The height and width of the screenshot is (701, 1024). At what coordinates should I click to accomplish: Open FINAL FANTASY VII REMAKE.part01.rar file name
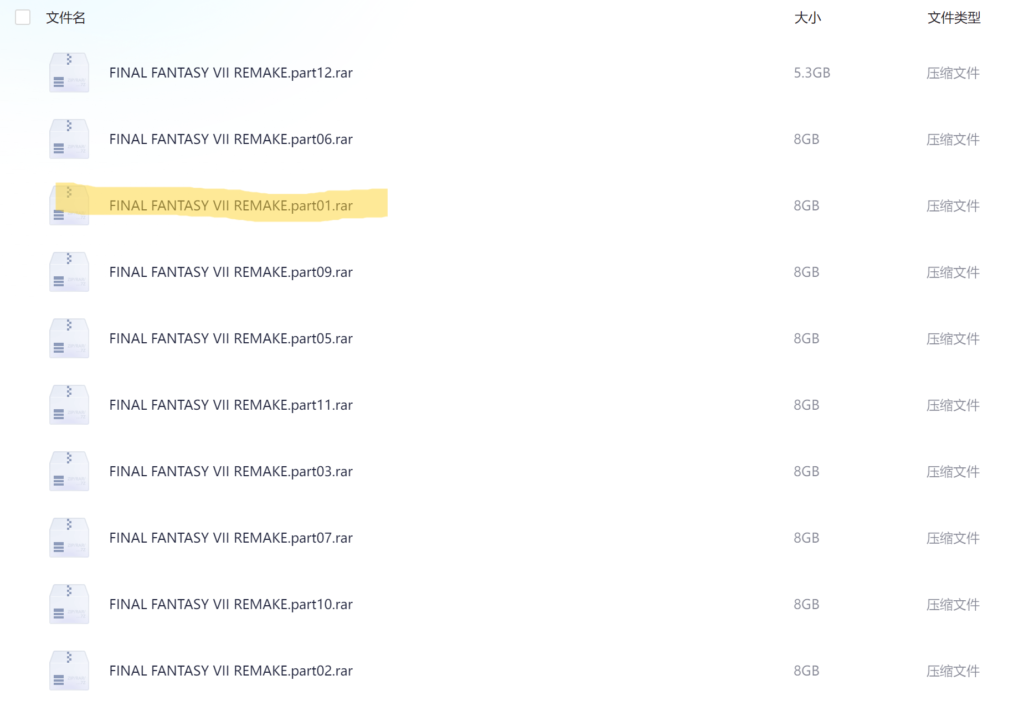click(x=230, y=206)
